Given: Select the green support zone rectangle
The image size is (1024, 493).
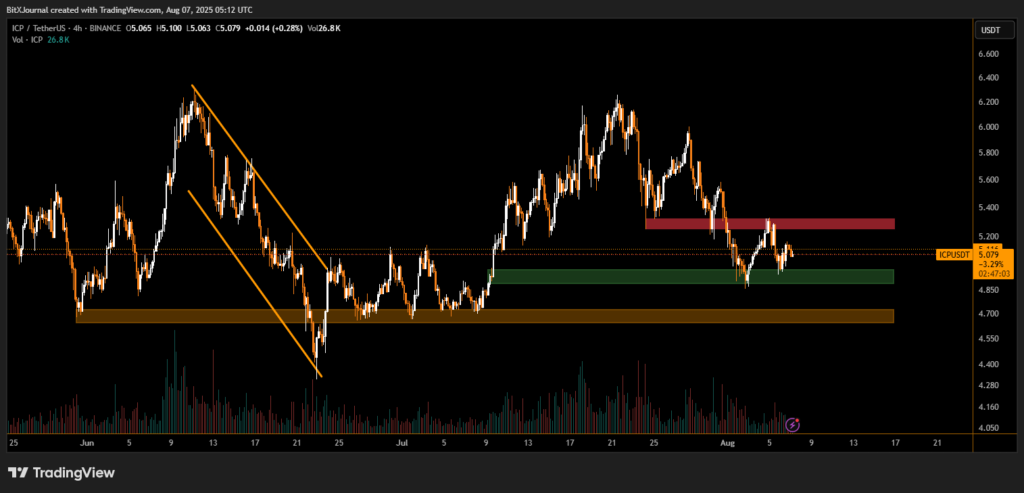Looking at the screenshot, I should pos(690,276).
